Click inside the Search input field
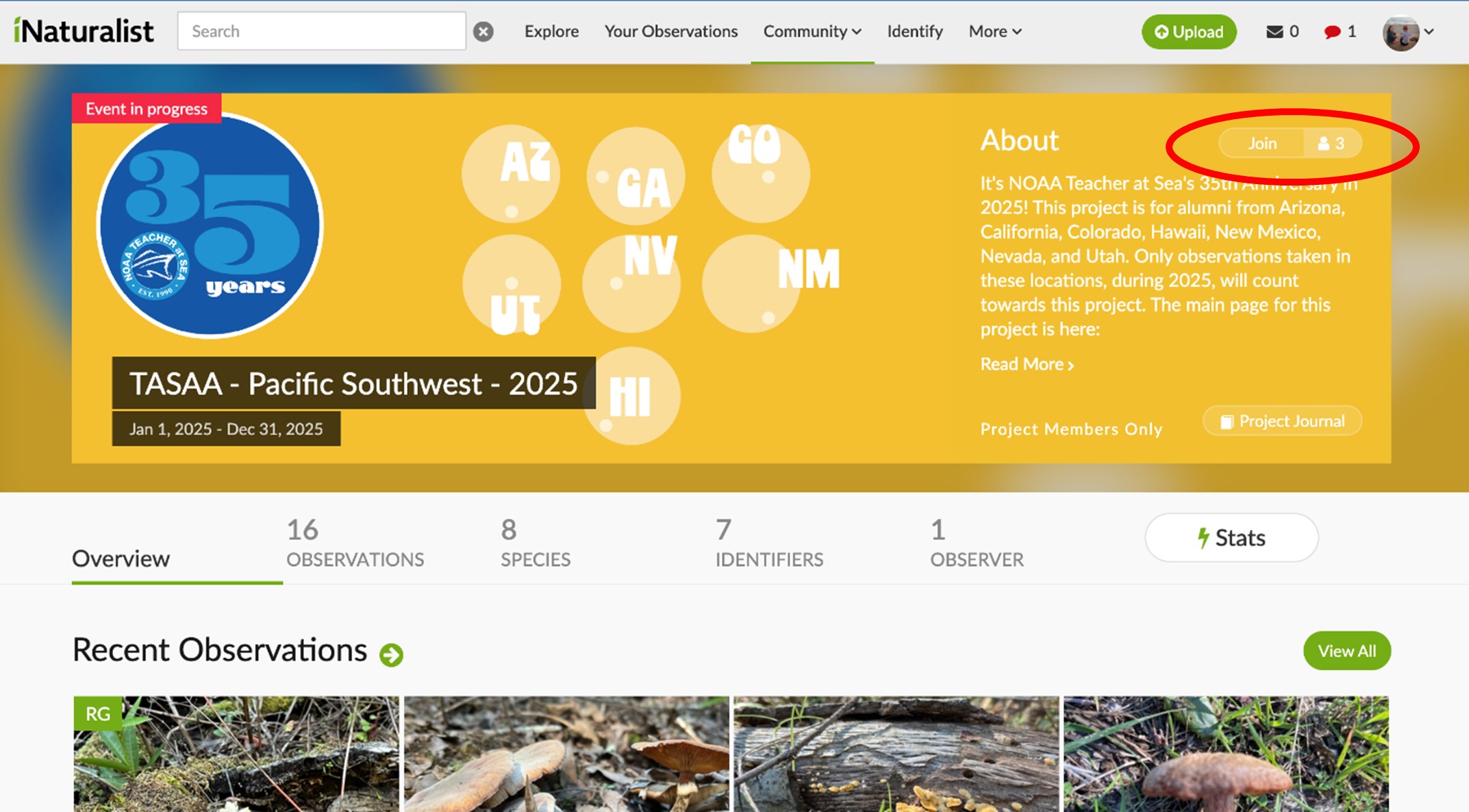Viewport: 1469px width, 812px height. (x=321, y=31)
